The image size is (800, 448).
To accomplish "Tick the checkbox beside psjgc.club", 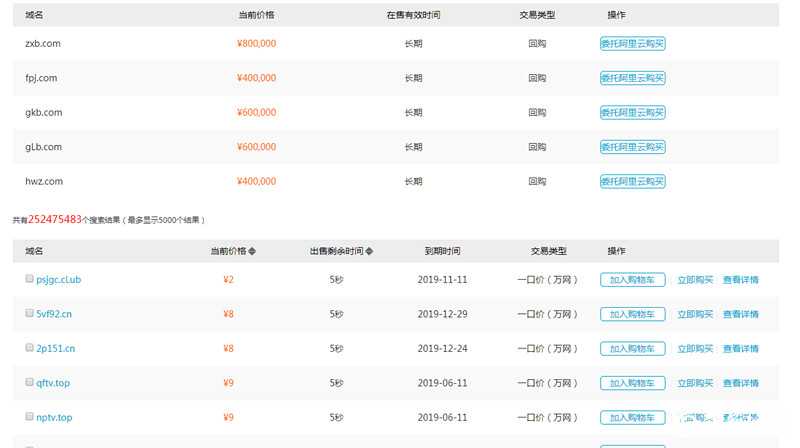I will pos(29,279).
